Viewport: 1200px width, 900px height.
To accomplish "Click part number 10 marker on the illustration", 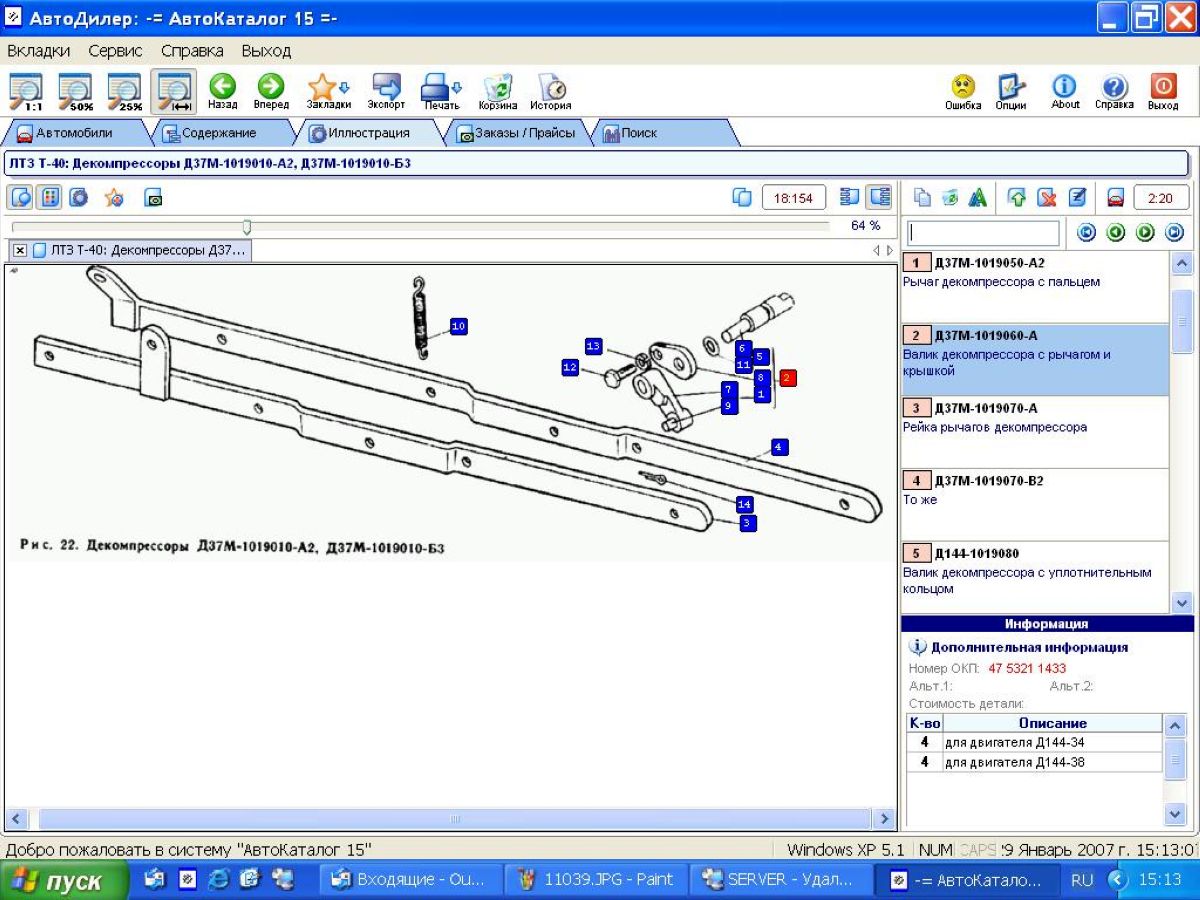I will 458,326.
